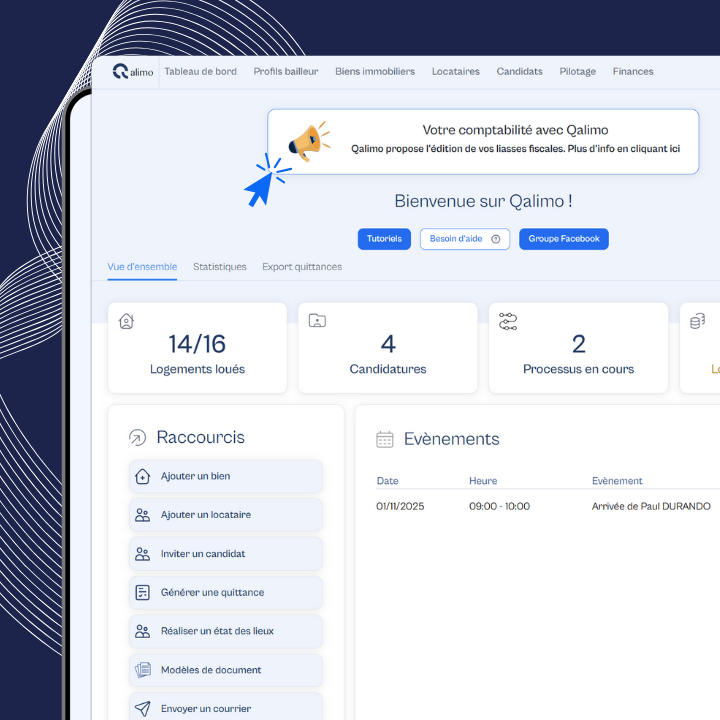Click the Inviter un candidat shortcut
This screenshot has width=720, height=720.
[x=226, y=554]
